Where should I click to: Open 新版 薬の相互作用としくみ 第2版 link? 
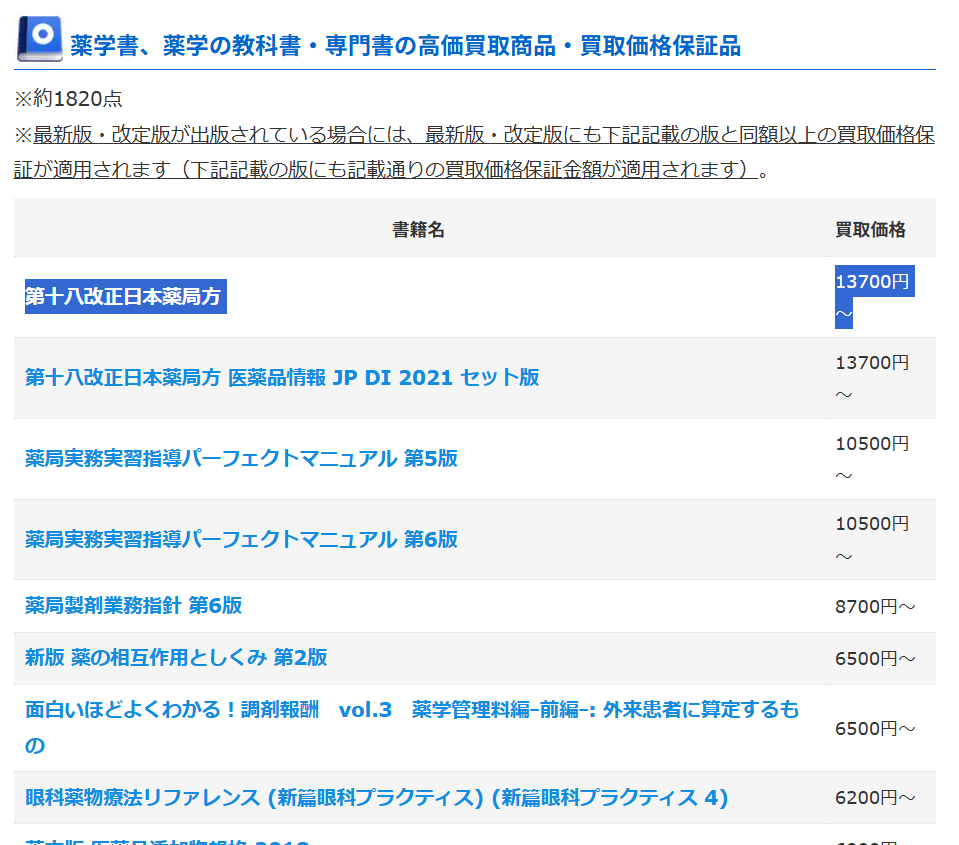176,658
